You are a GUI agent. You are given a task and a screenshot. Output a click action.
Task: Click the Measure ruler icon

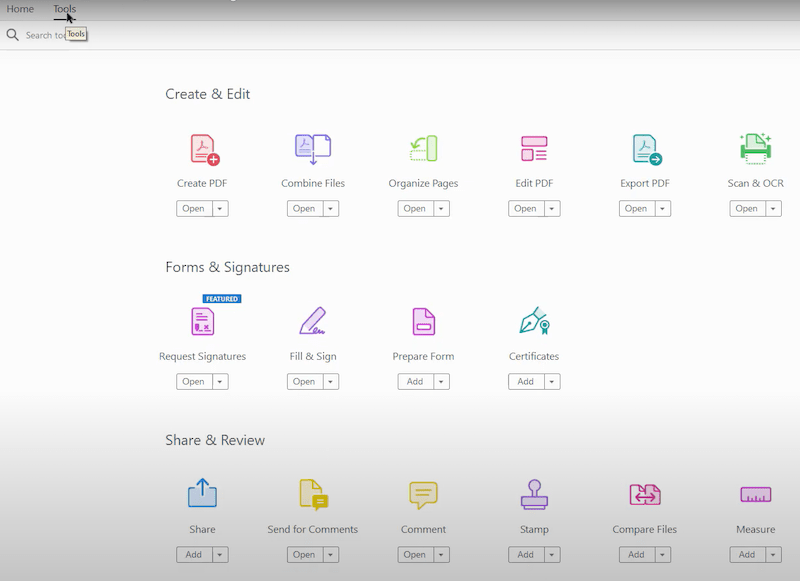click(755, 494)
